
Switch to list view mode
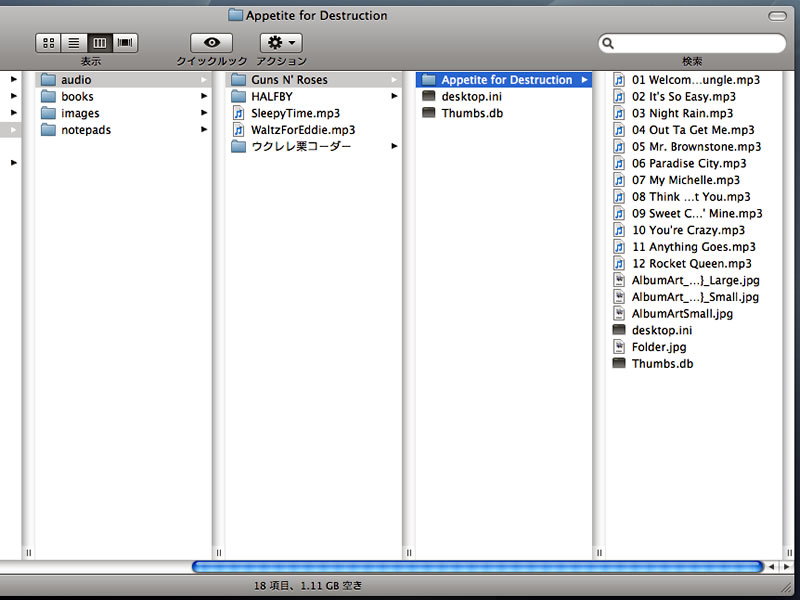point(74,43)
